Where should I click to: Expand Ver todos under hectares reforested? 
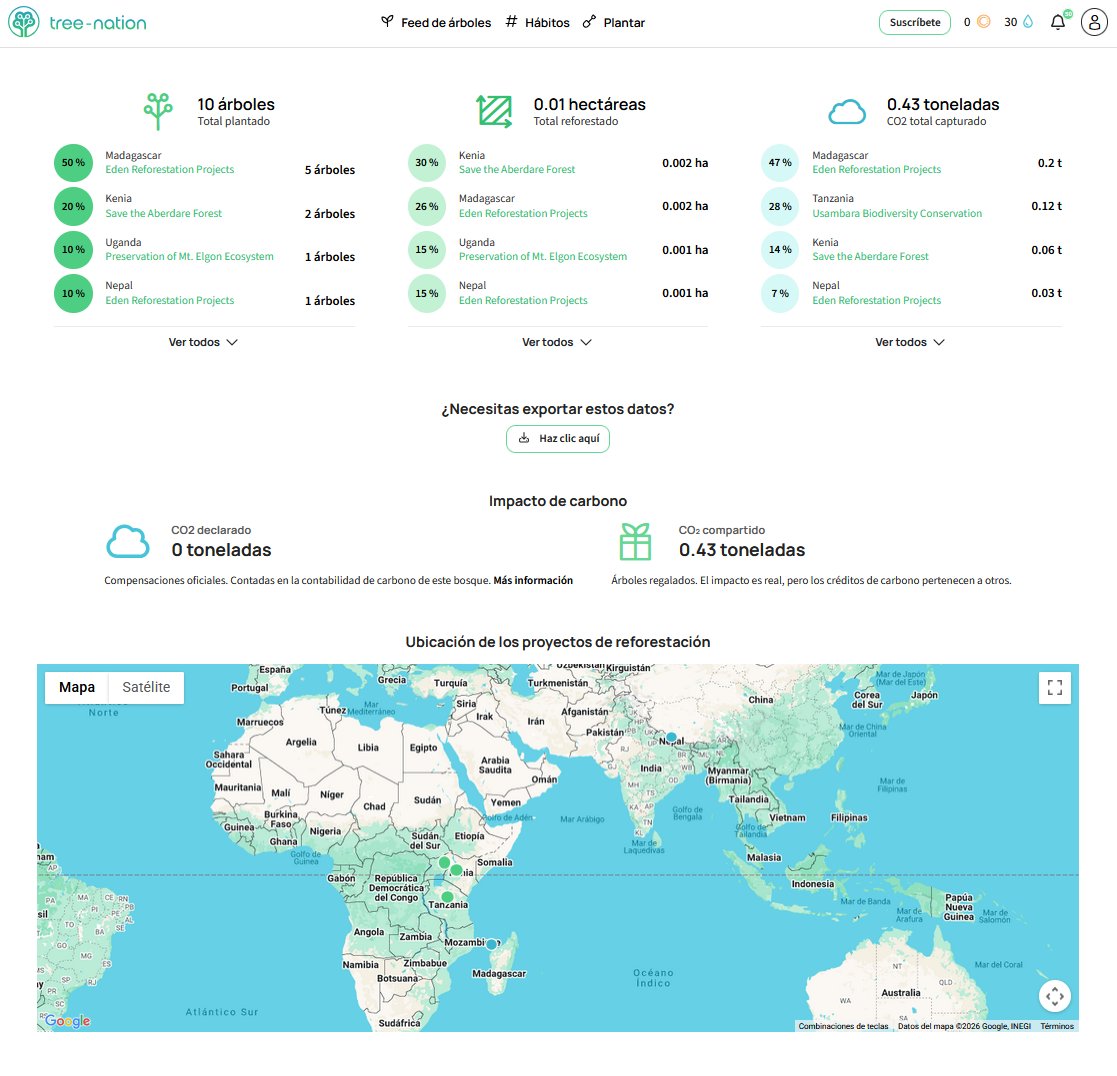pyautogui.click(x=556, y=342)
